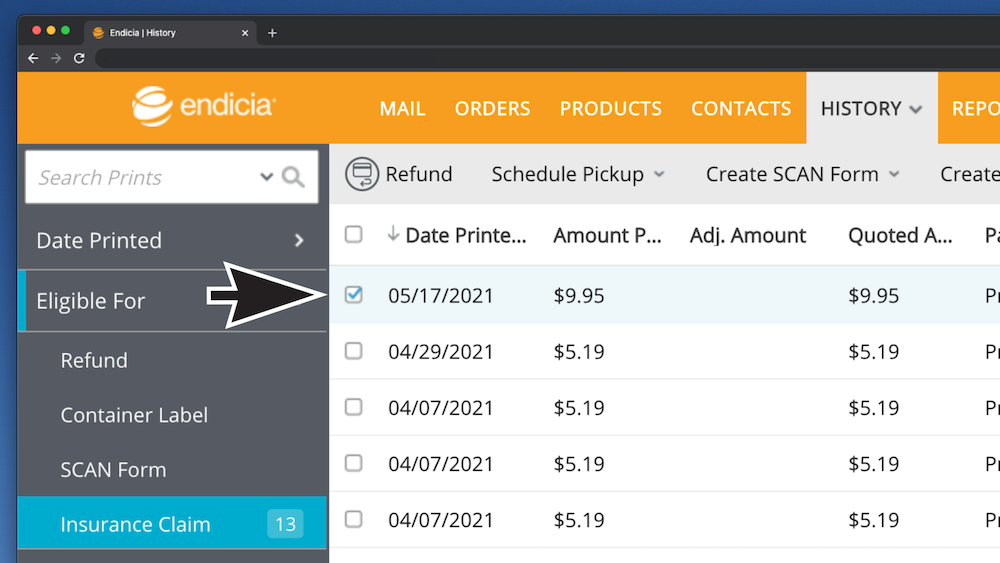Select the Endicia | History browser tab

point(170,33)
